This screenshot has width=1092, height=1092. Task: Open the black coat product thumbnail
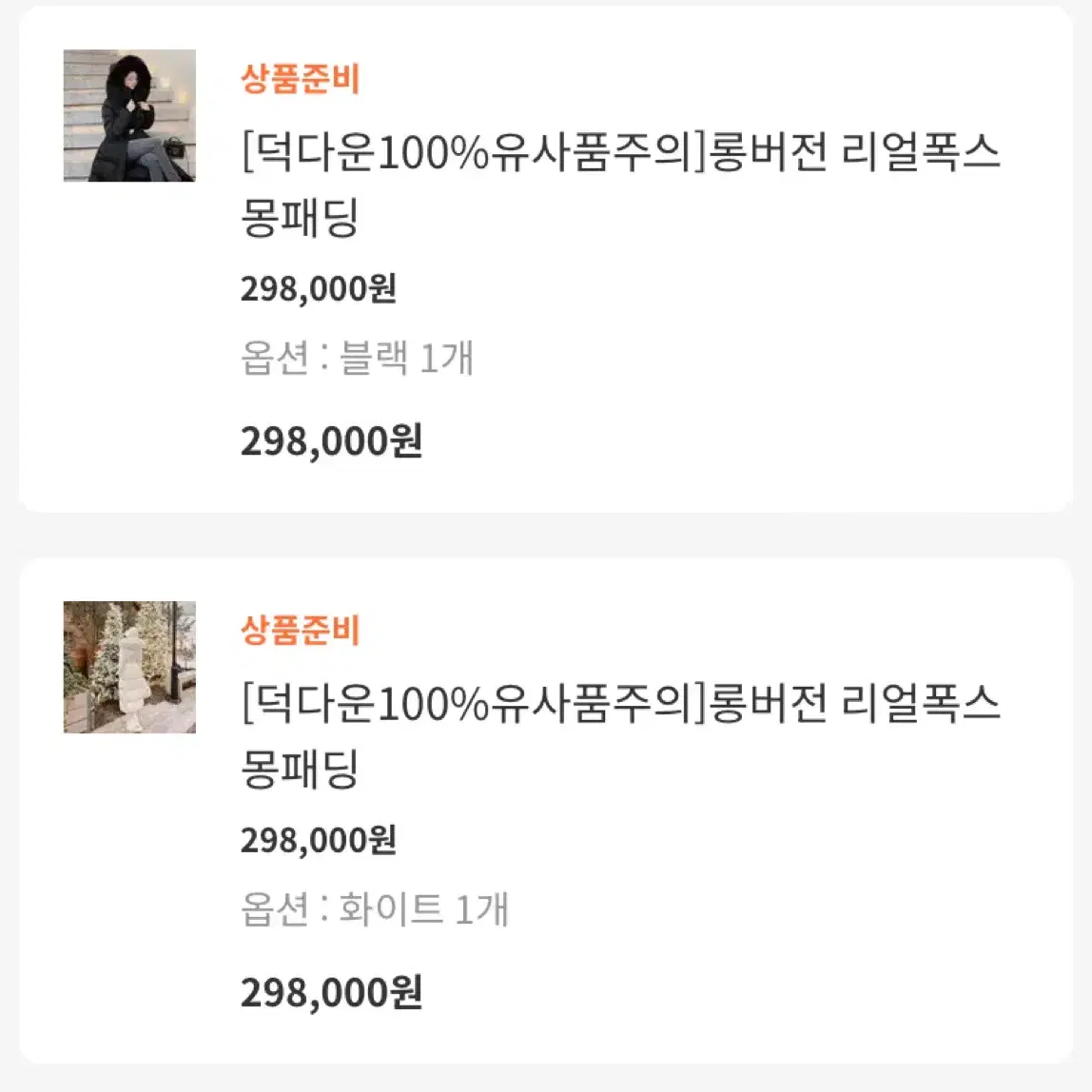[x=129, y=116]
